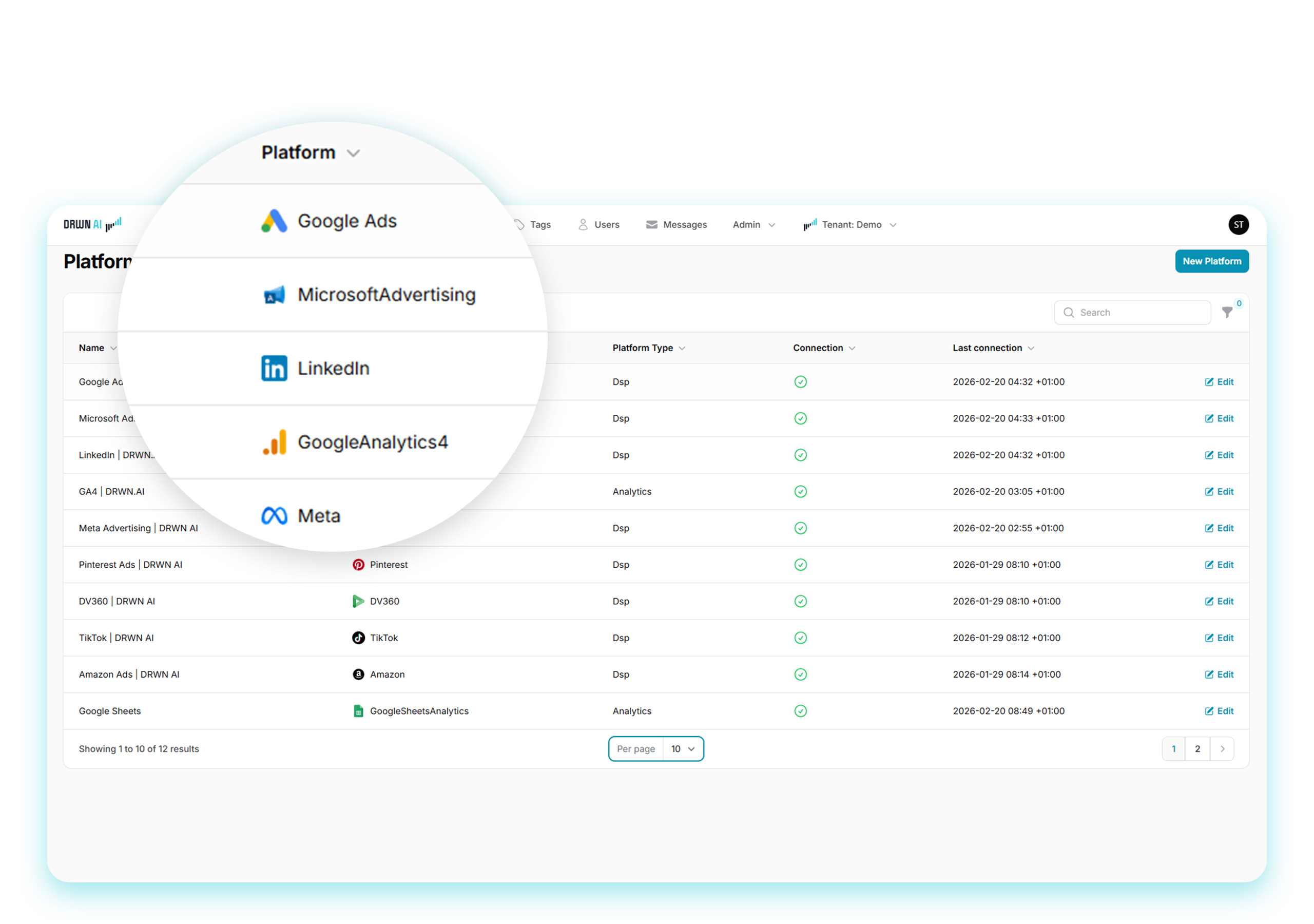
Task: Click the timestamp '2026-01-29 08:12 +01:00'
Action: coord(1007,638)
